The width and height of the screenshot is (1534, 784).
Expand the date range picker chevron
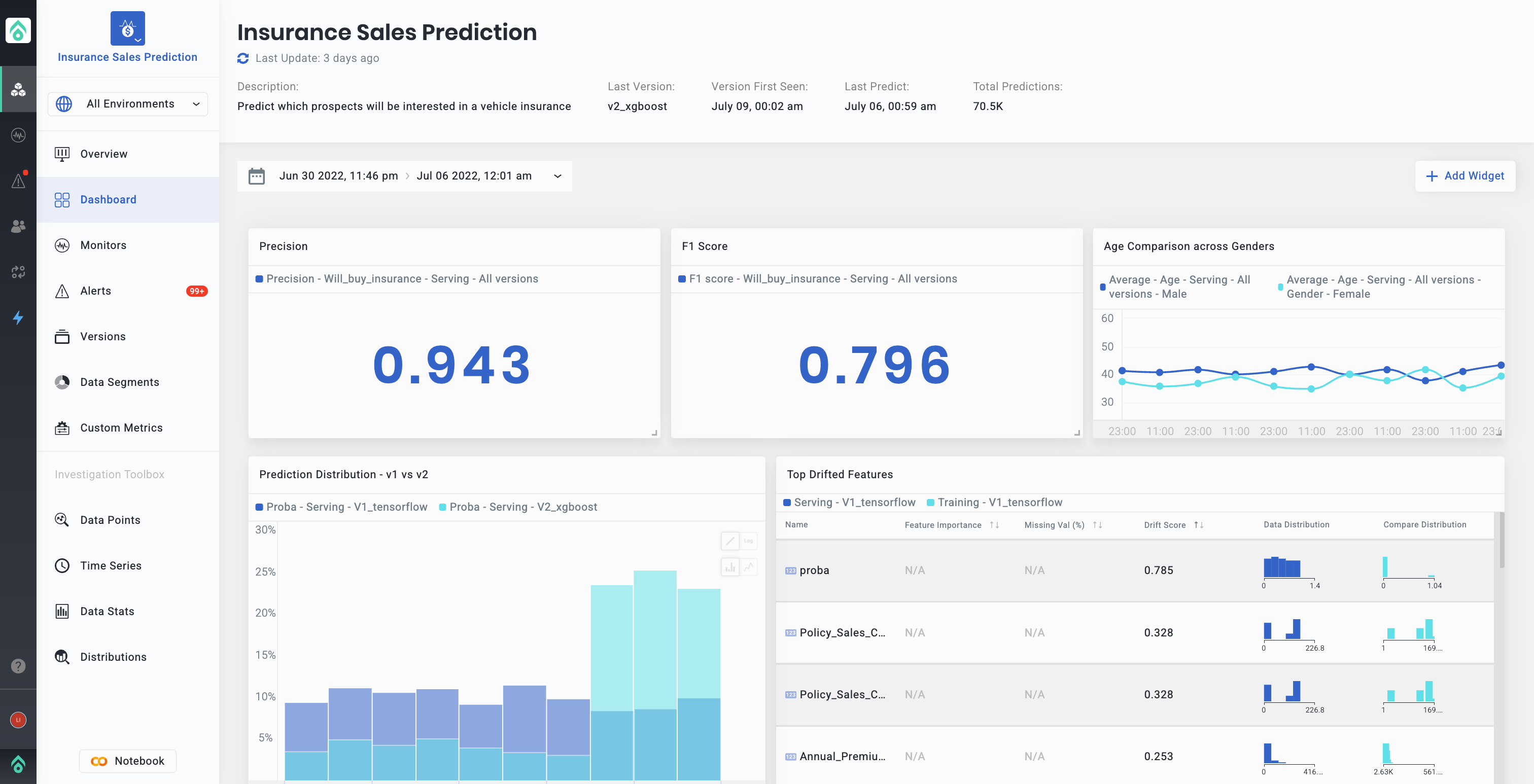[557, 176]
